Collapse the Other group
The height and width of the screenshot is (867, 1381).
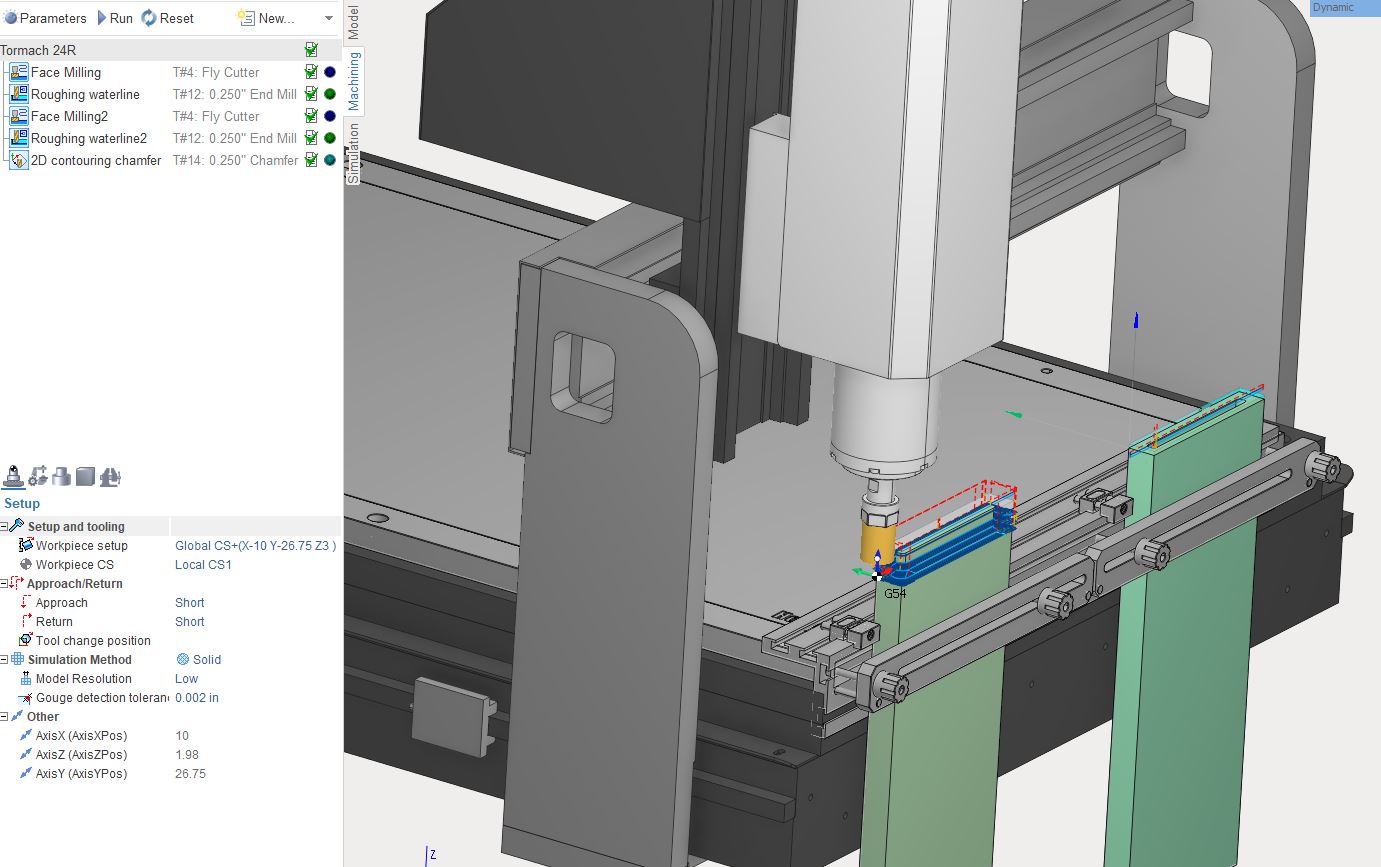pyautogui.click(x=4, y=717)
